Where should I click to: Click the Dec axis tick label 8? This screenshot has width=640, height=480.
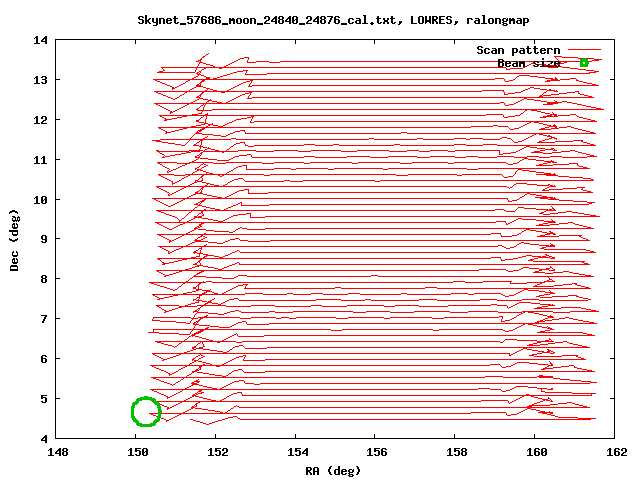(x=44, y=279)
